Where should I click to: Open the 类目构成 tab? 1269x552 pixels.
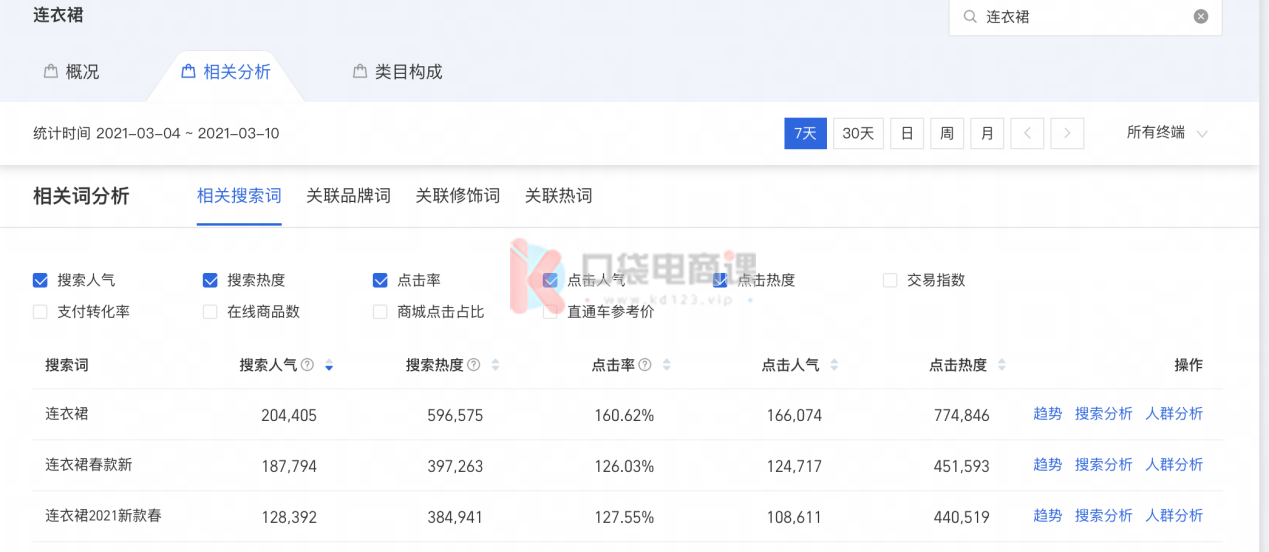[397, 72]
